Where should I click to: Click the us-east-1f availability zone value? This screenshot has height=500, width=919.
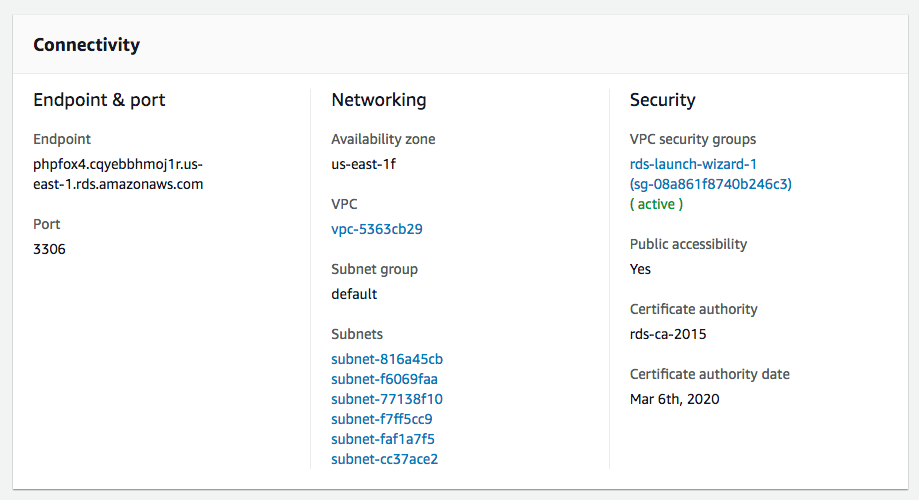click(x=370, y=164)
